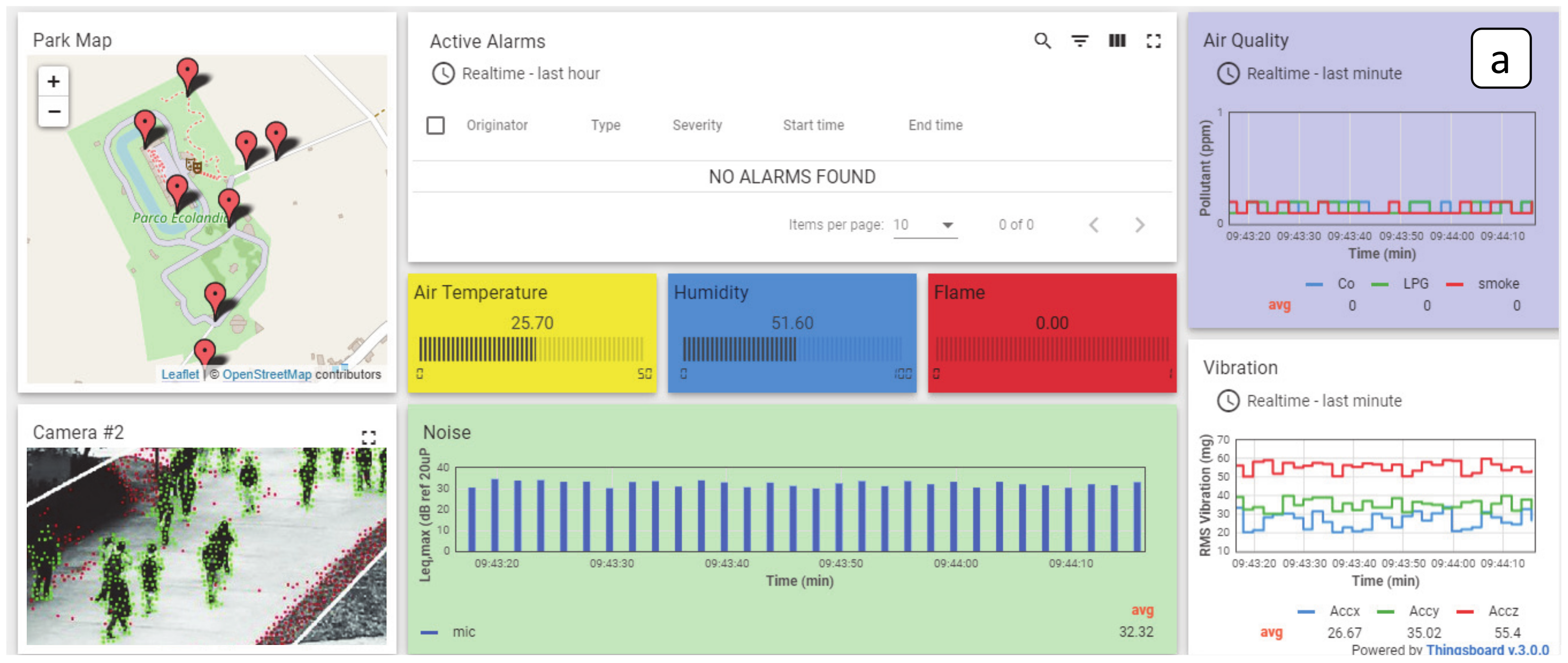Expand Active Alarms widget to fullscreen
This screenshot has height=663, width=1568.
point(1153,41)
